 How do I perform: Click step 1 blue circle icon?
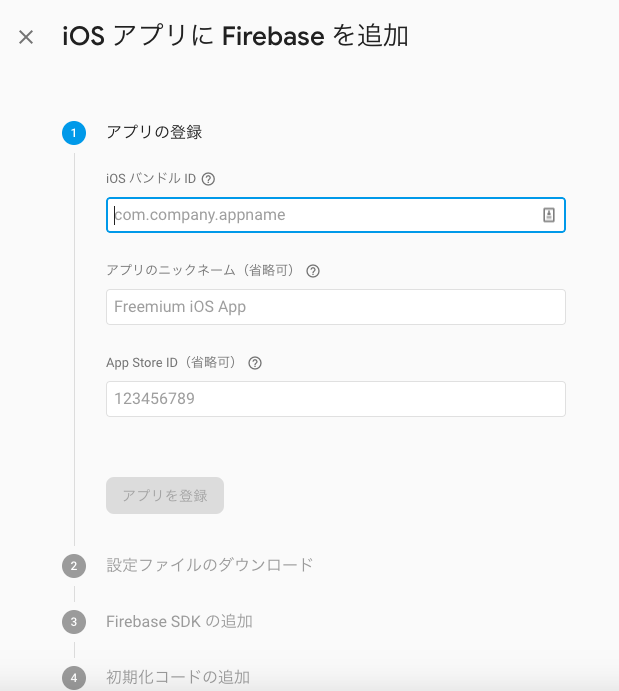point(74,133)
